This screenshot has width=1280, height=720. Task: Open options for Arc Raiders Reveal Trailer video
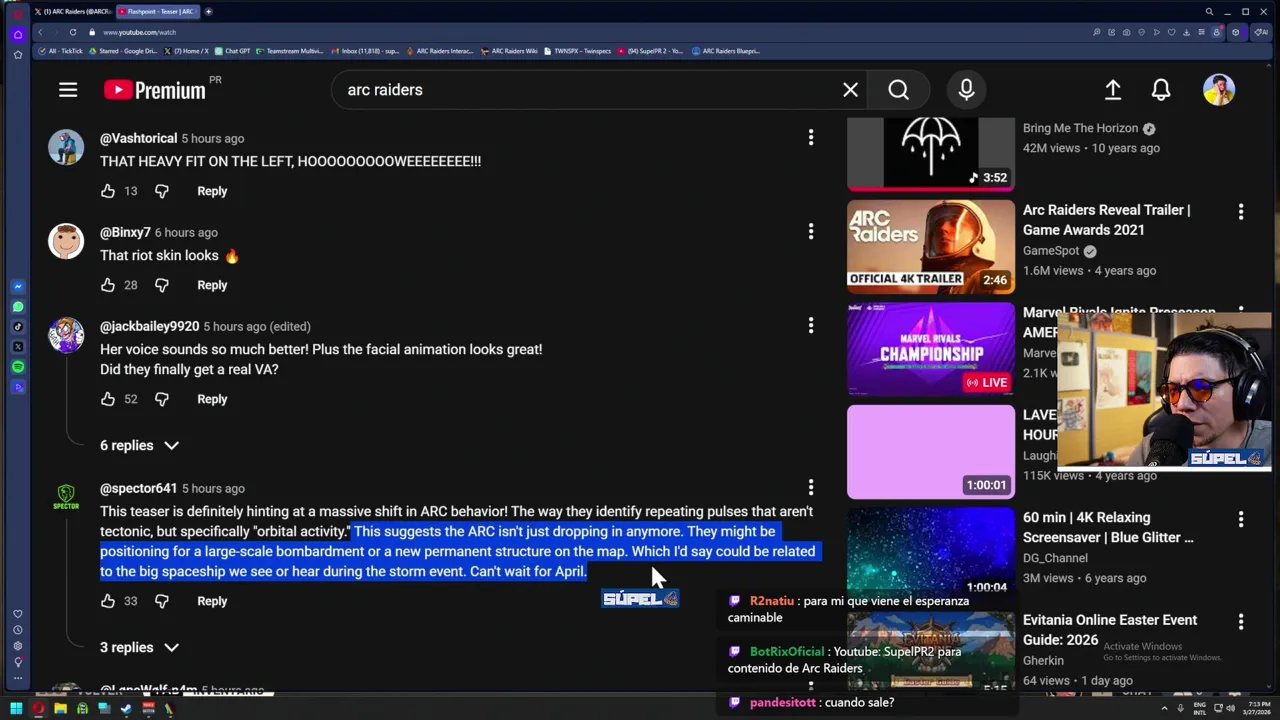tap(1241, 212)
